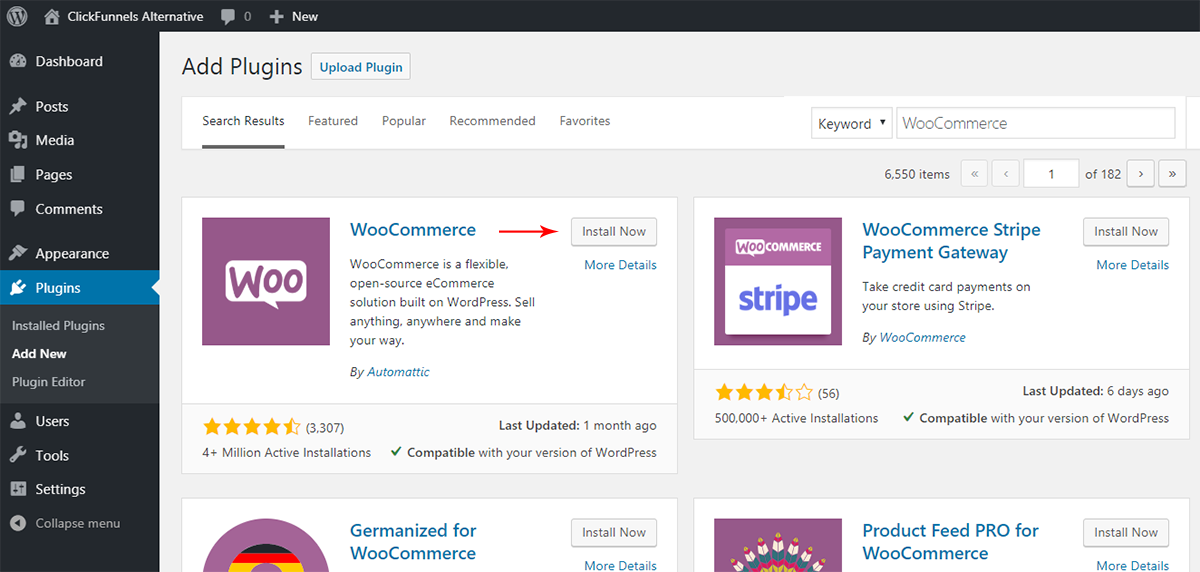Image resolution: width=1200 pixels, height=572 pixels.
Task: Select Add New in Plugins submenu
Action: pyautogui.click(x=39, y=354)
